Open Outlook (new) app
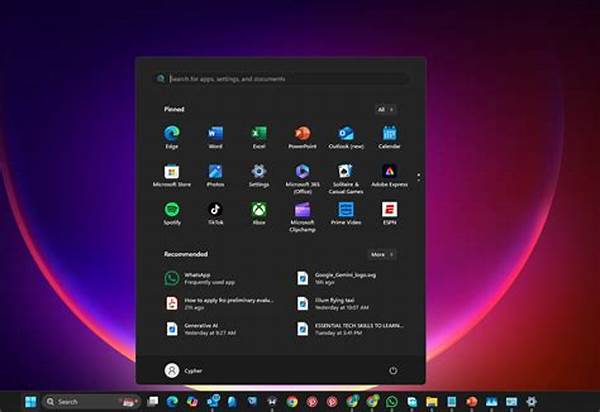Image resolution: width=600 pixels, height=412 pixels. click(x=346, y=137)
